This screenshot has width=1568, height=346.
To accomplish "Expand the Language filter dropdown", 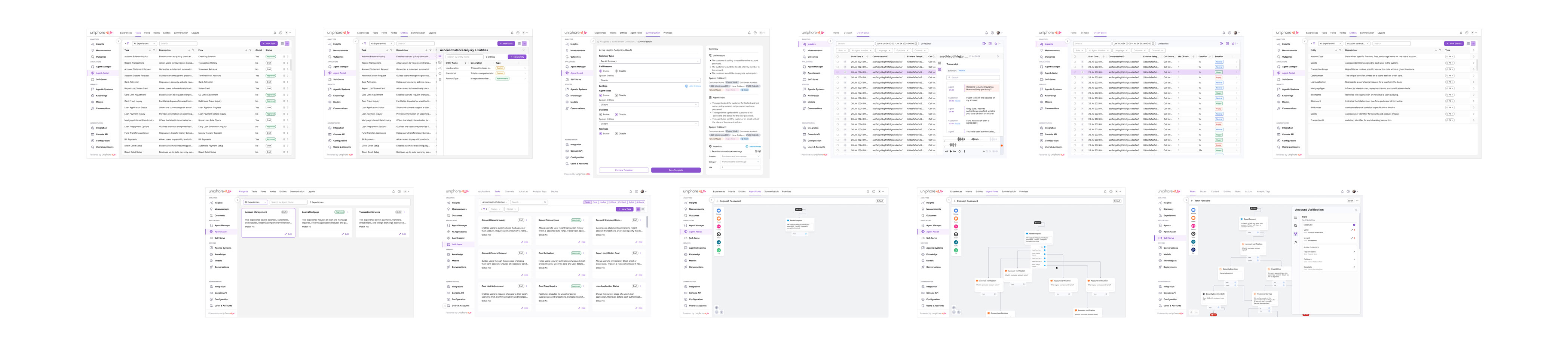I will pos(884,51).
